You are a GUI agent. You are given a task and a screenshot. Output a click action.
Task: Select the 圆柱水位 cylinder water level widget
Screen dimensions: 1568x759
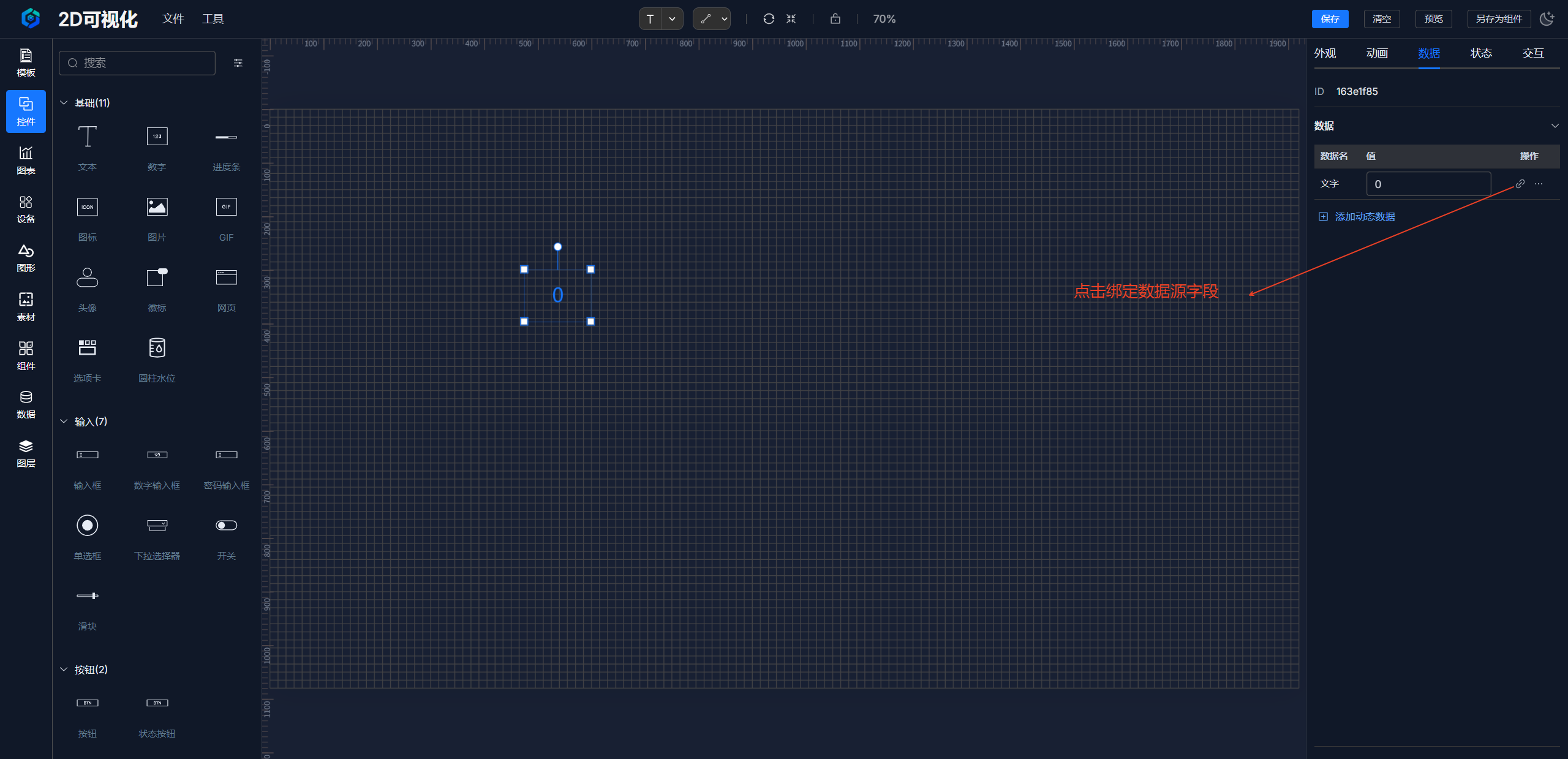pos(157,359)
